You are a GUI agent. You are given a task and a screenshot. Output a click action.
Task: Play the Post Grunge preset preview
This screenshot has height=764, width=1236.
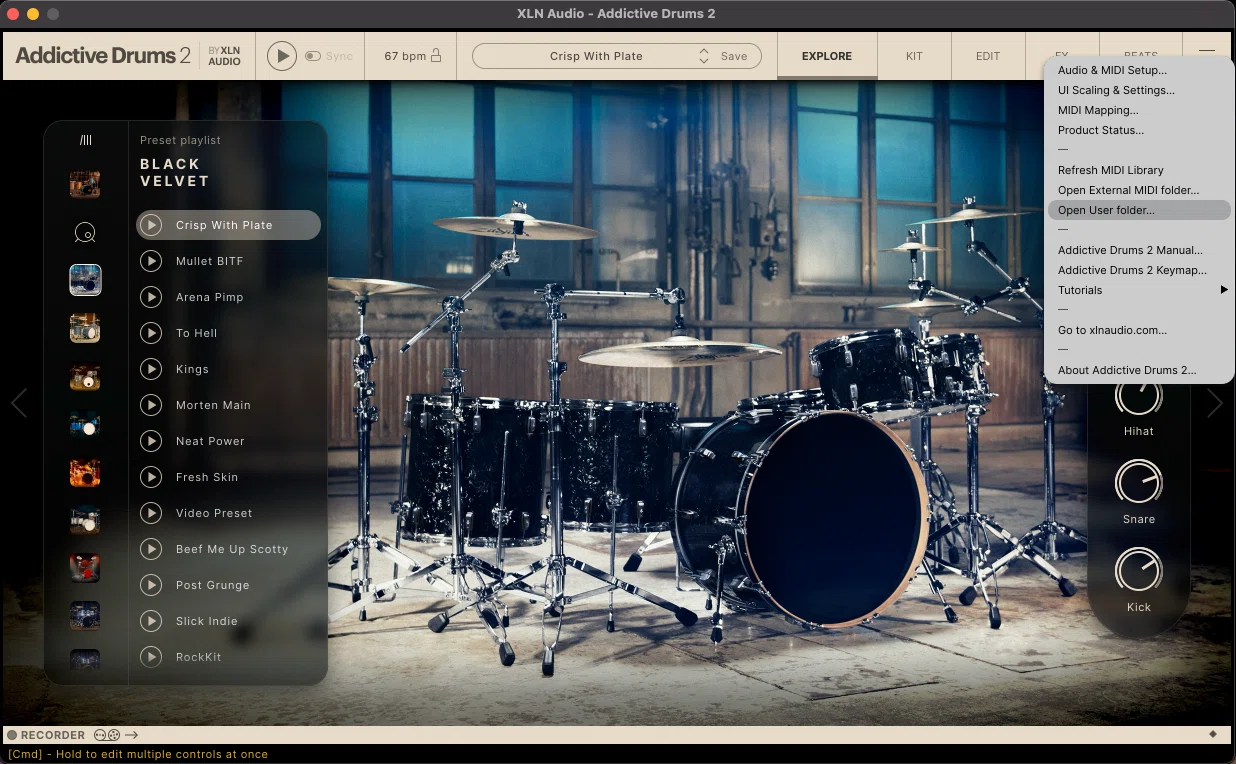point(151,585)
